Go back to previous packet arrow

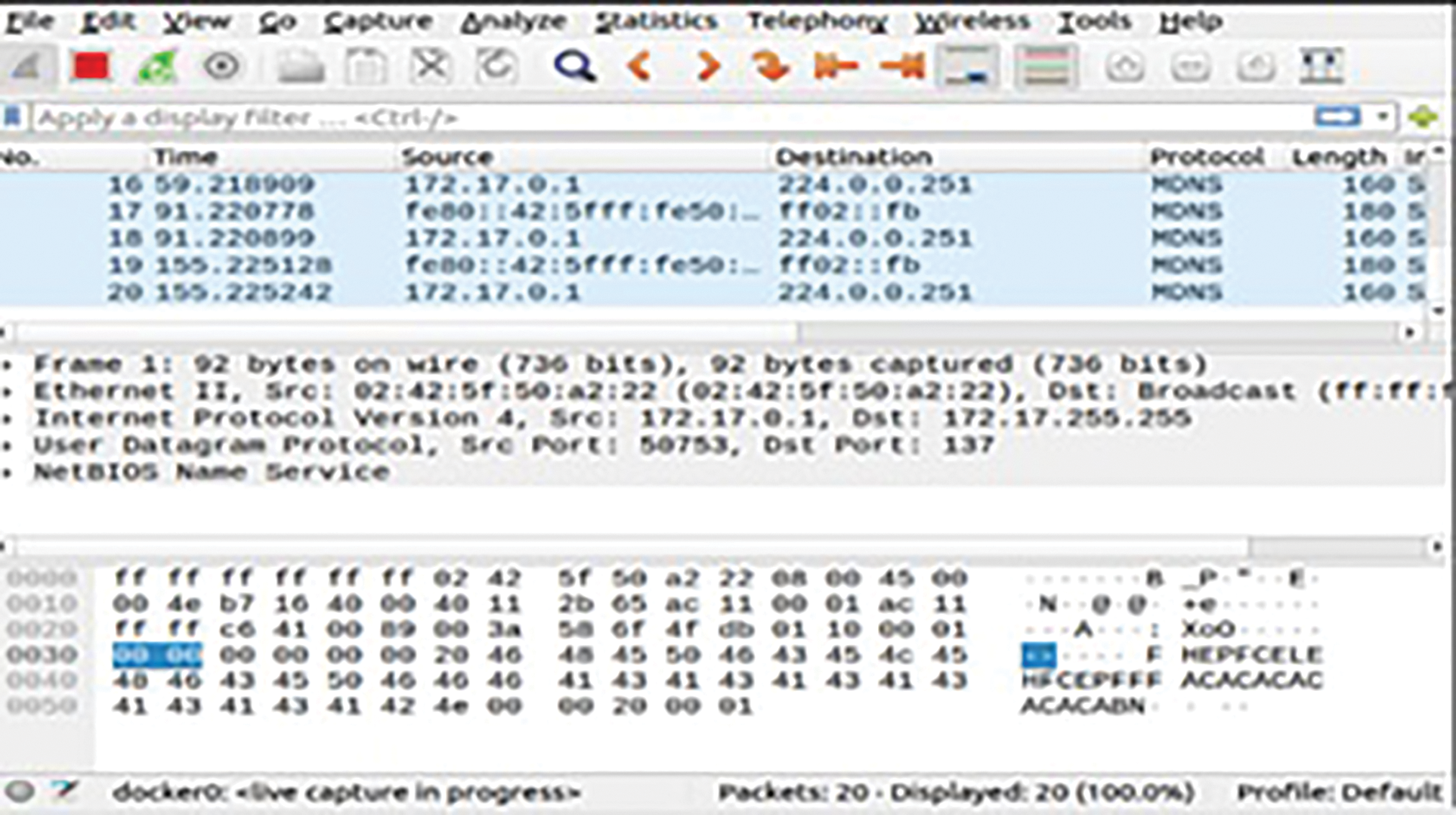coord(640,67)
